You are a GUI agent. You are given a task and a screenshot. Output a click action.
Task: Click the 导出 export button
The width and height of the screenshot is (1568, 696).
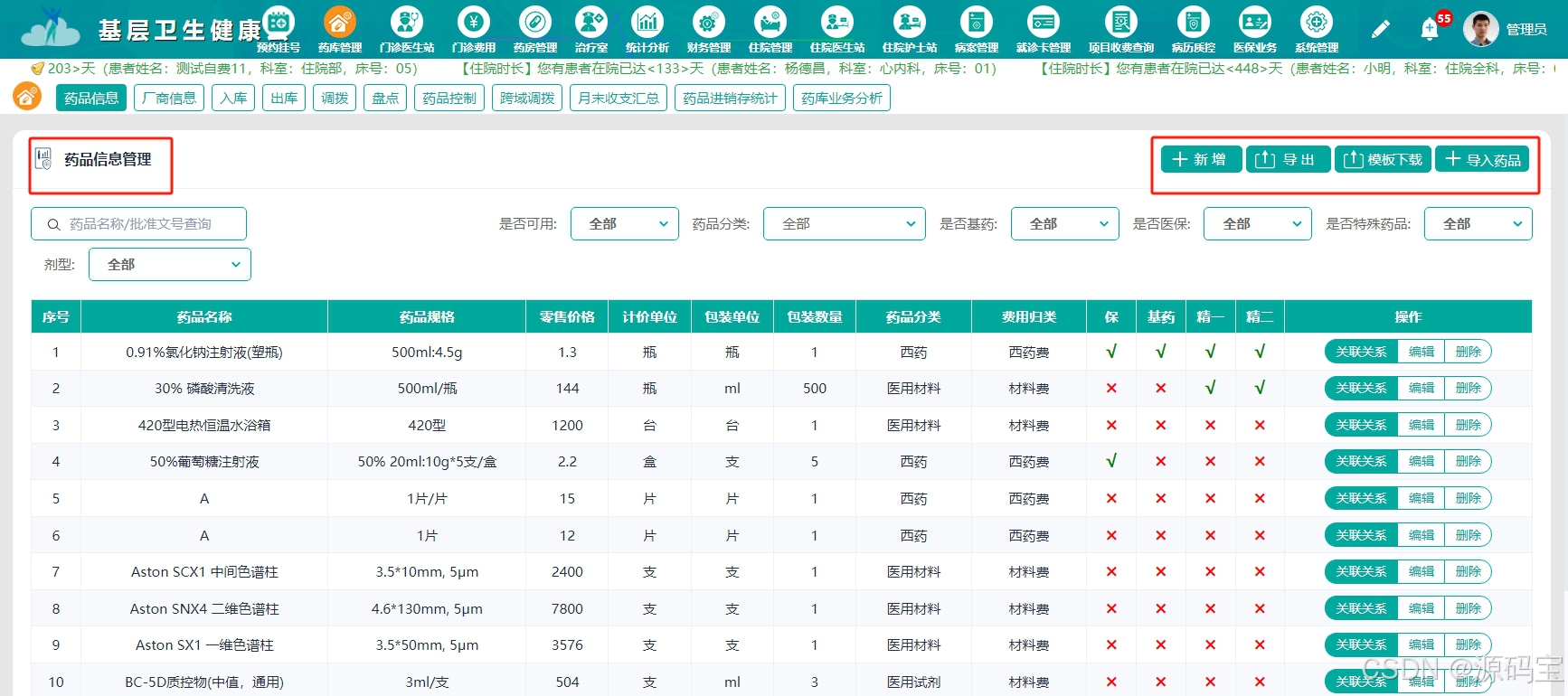click(1289, 159)
